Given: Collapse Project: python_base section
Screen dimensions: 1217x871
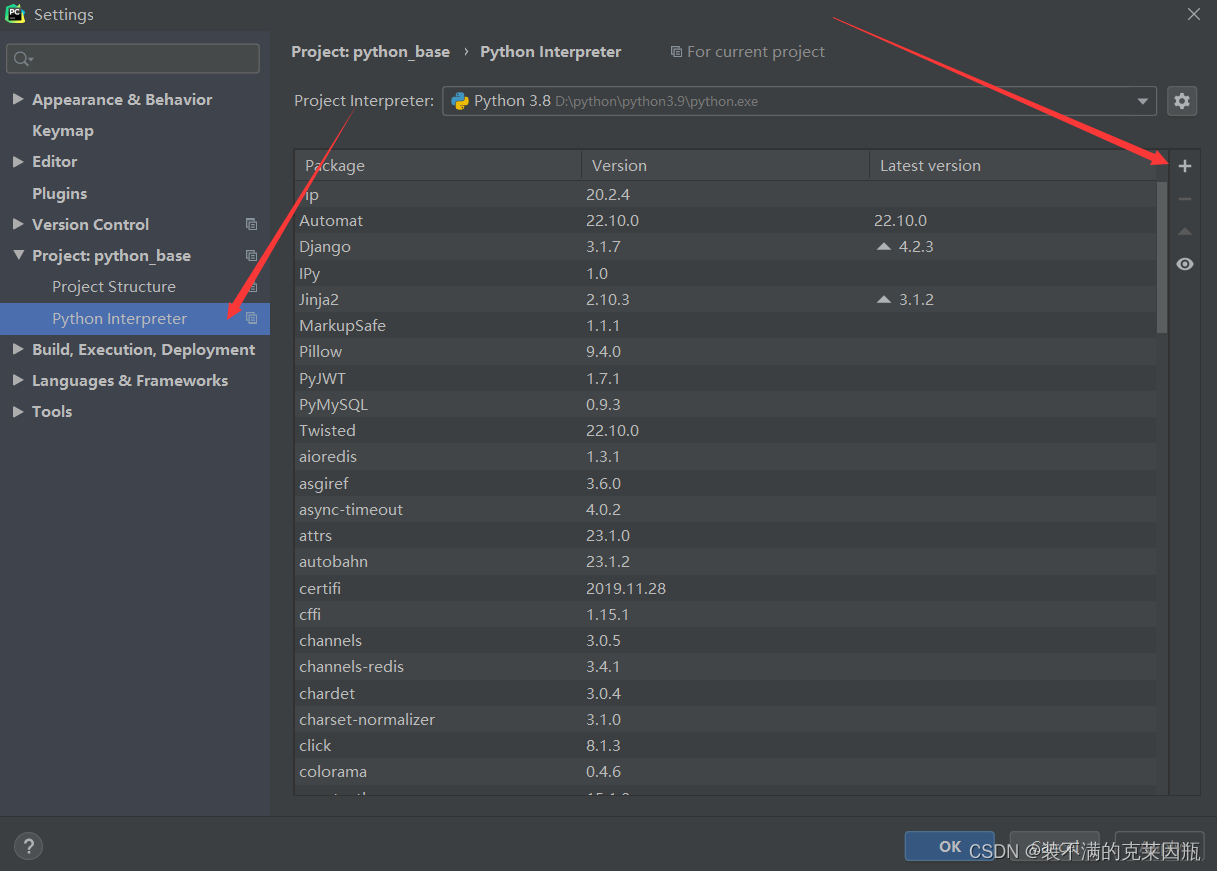Looking at the screenshot, I should coord(18,256).
